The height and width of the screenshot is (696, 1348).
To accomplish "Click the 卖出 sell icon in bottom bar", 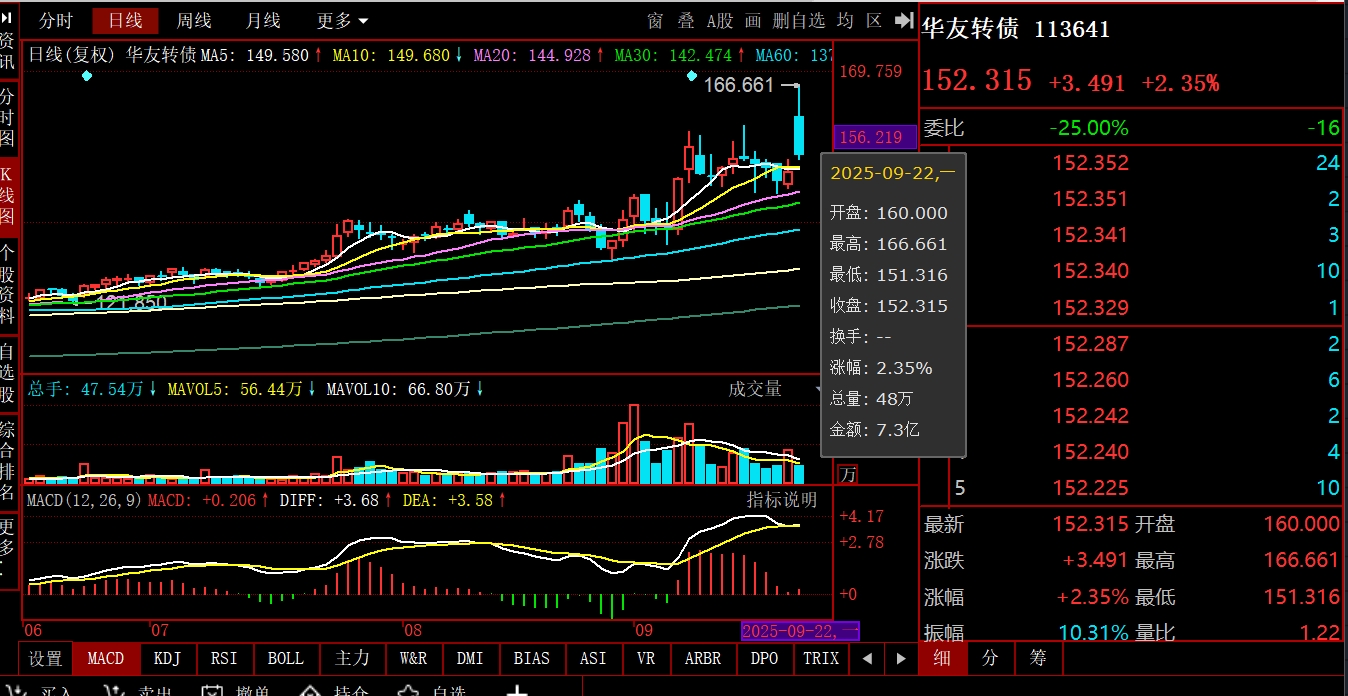I will pos(116,691).
